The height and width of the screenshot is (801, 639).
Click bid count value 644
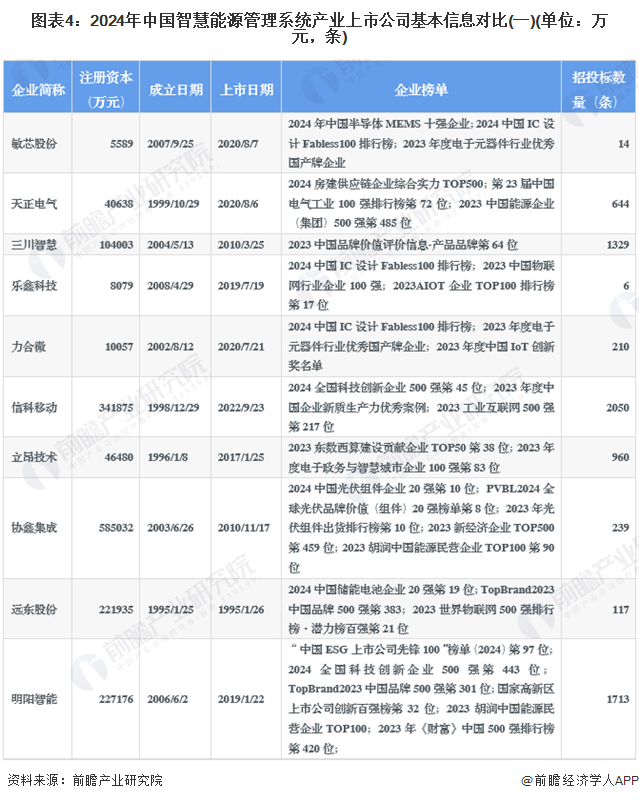621,204
